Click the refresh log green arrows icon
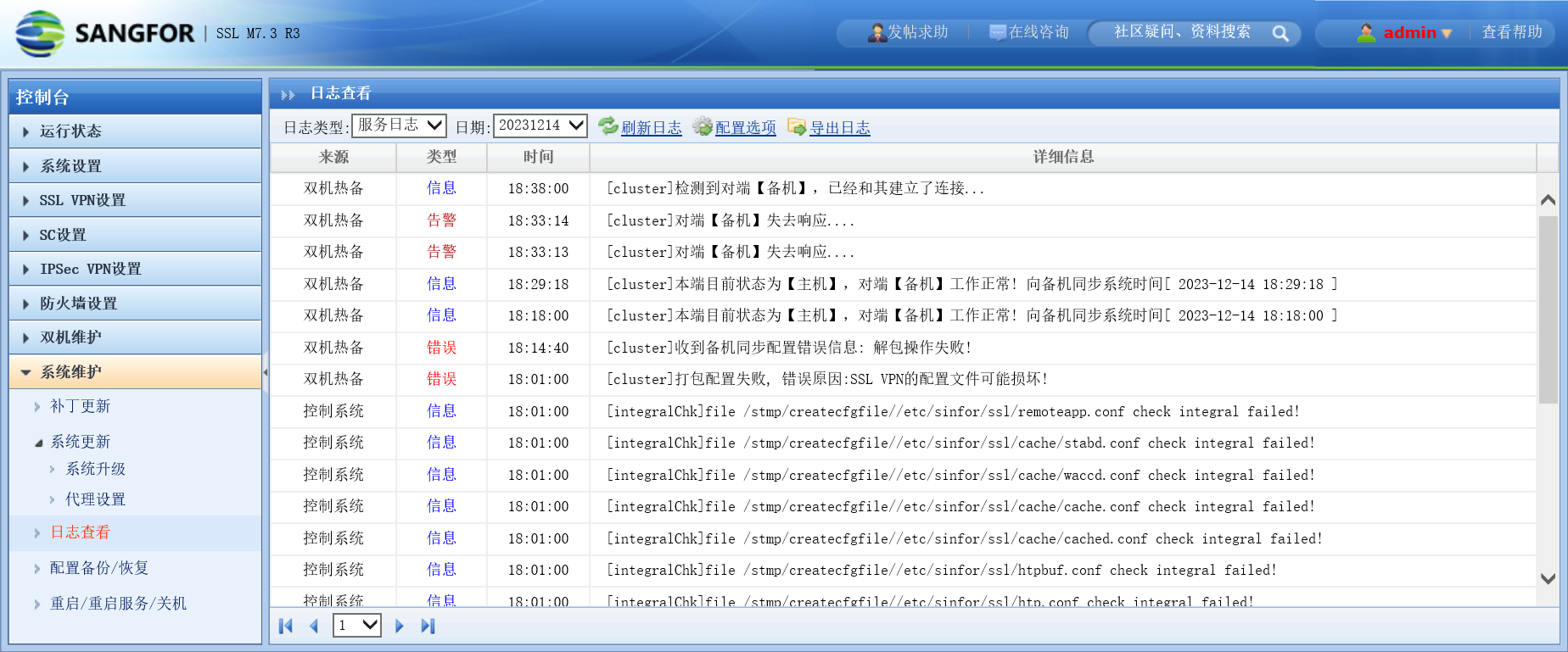Image resolution: width=1568 pixels, height=652 pixels. pyautogui.click(x=608, y=126)
